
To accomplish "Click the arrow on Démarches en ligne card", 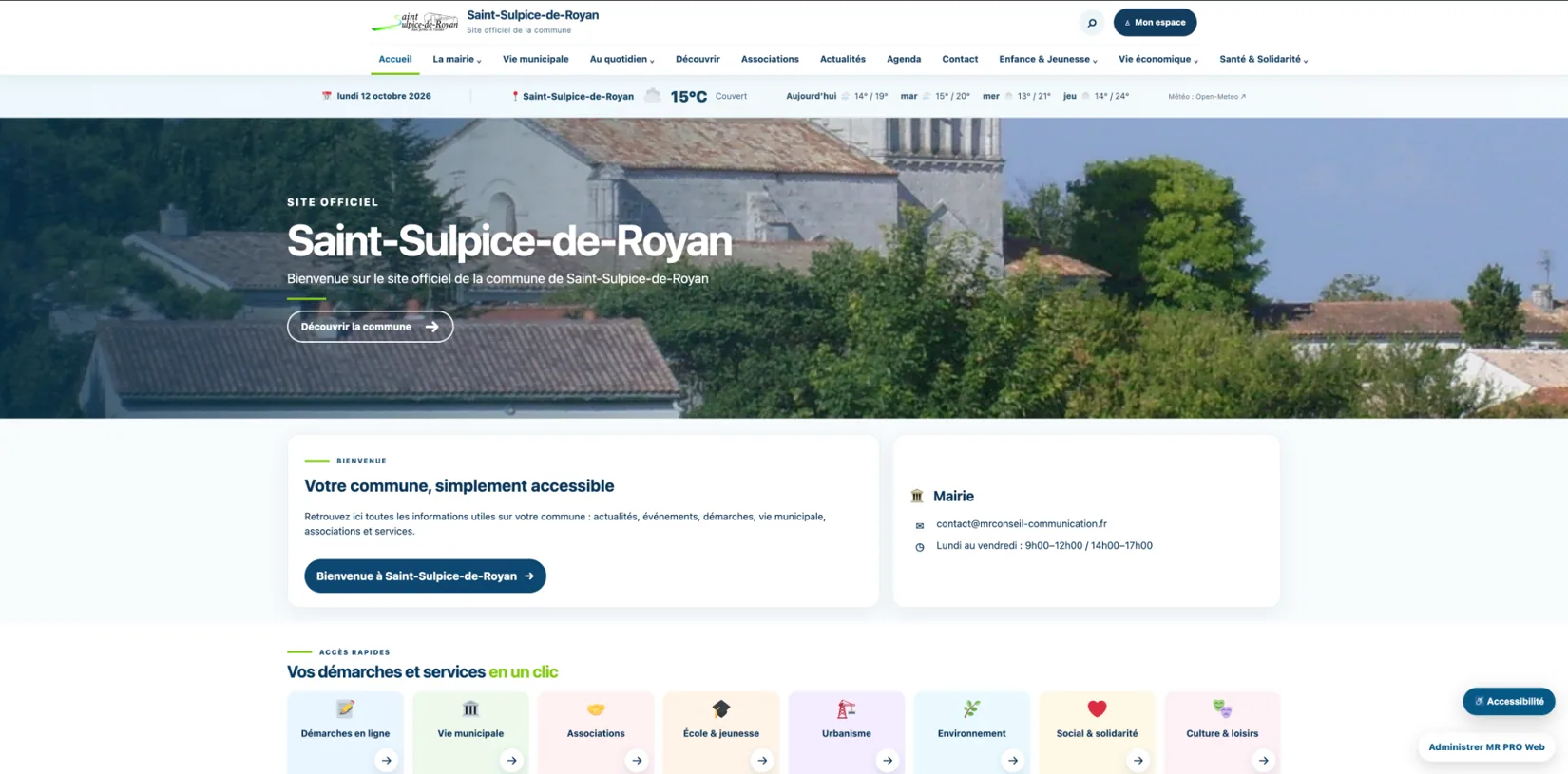I will (386, 760).
